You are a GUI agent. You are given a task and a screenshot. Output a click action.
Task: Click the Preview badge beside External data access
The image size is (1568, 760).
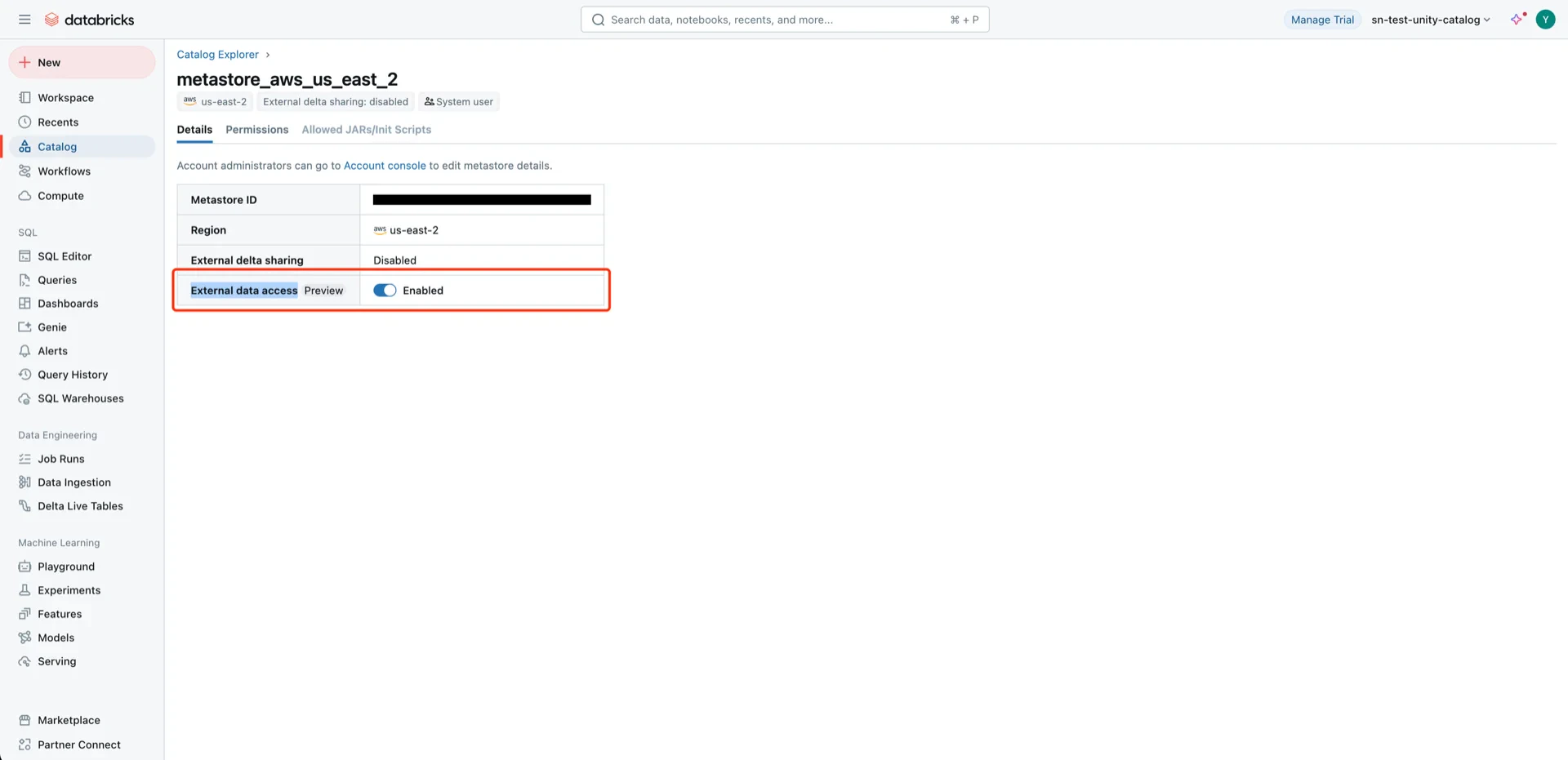tap(323, 290)
